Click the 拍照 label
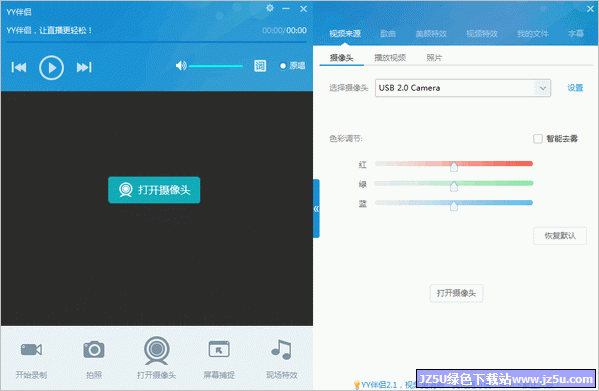The image size is (599, 391). pyautogui.click(x=94, y=375)
